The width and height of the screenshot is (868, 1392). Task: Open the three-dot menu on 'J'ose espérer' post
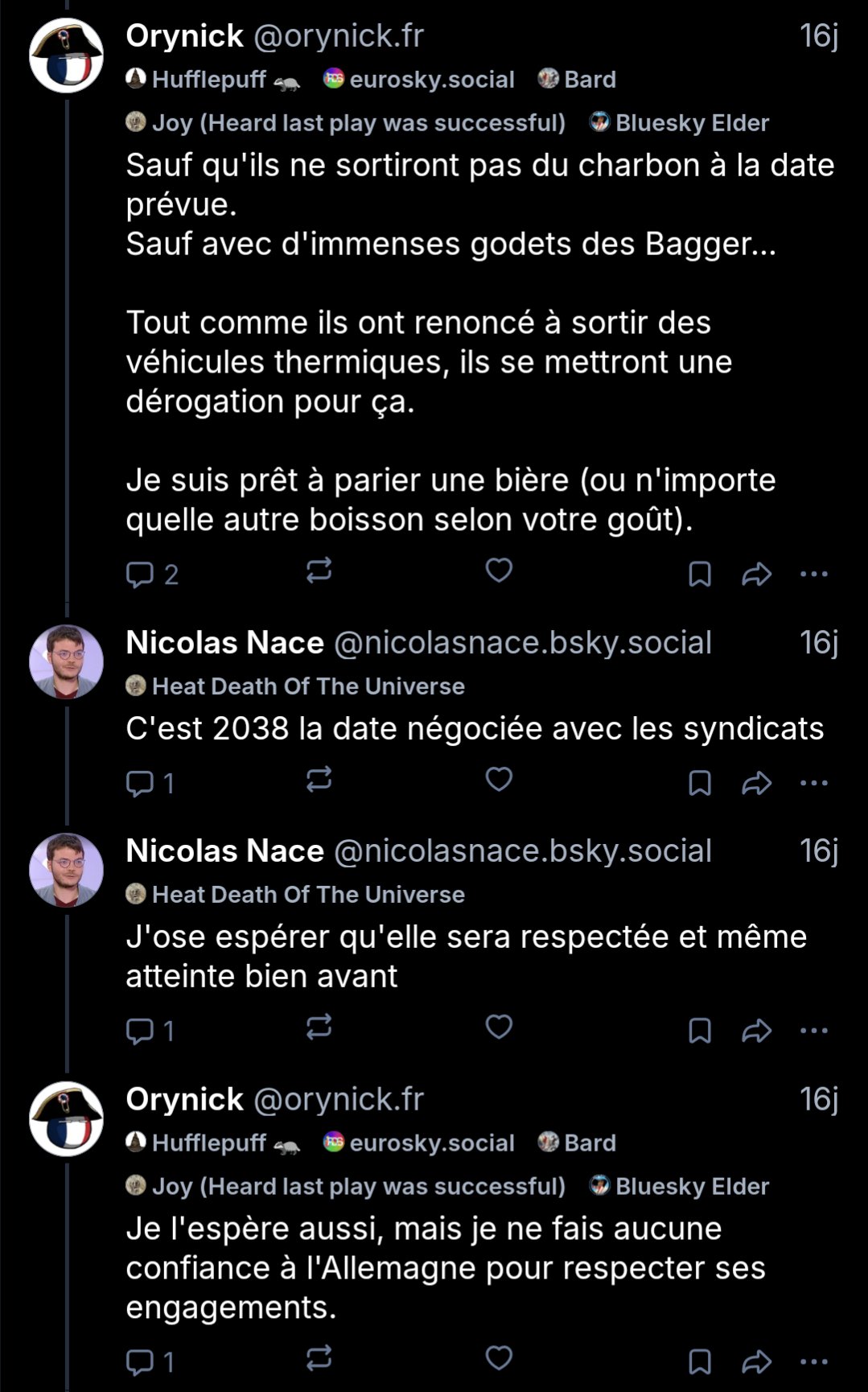click(814, 1031)
